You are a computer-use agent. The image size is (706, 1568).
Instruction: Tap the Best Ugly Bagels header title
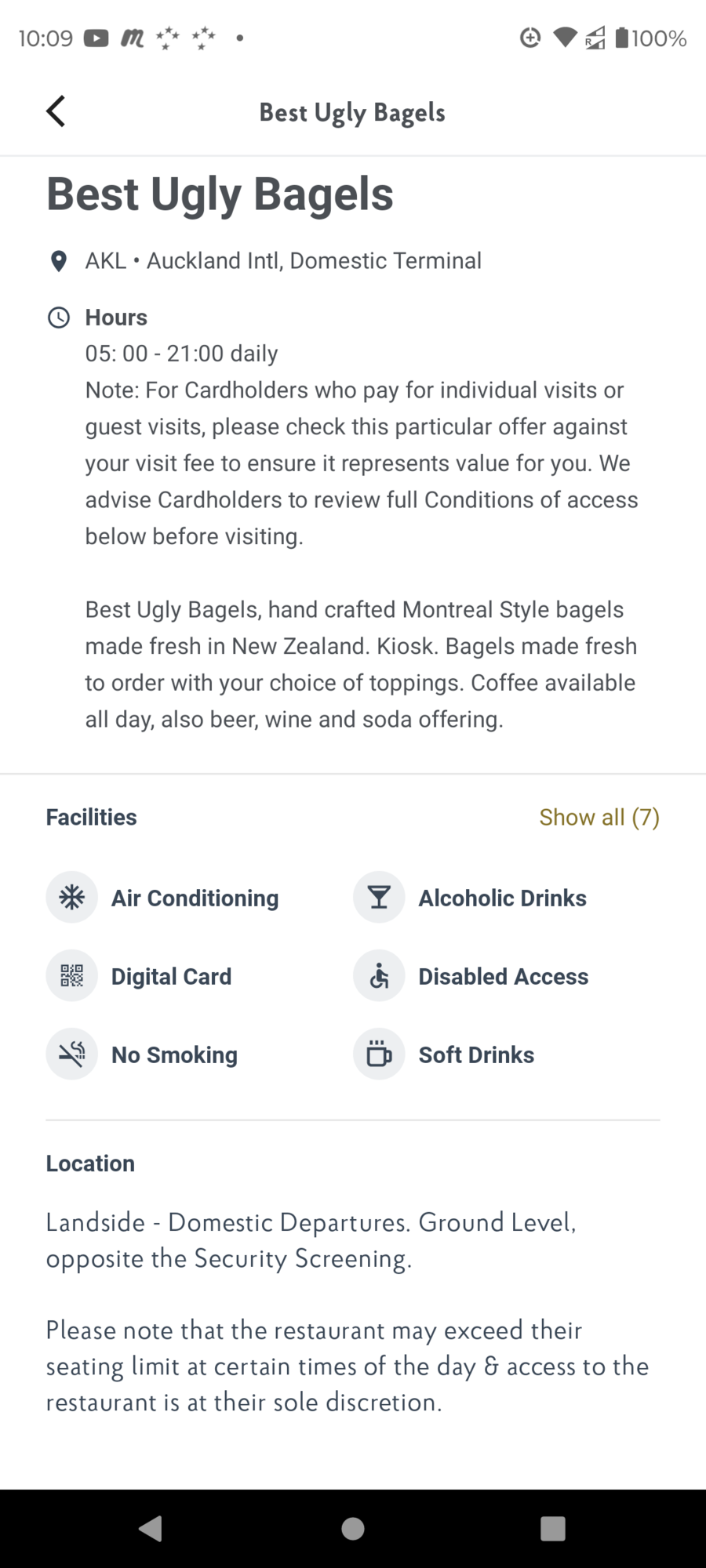tap(352, 113)
